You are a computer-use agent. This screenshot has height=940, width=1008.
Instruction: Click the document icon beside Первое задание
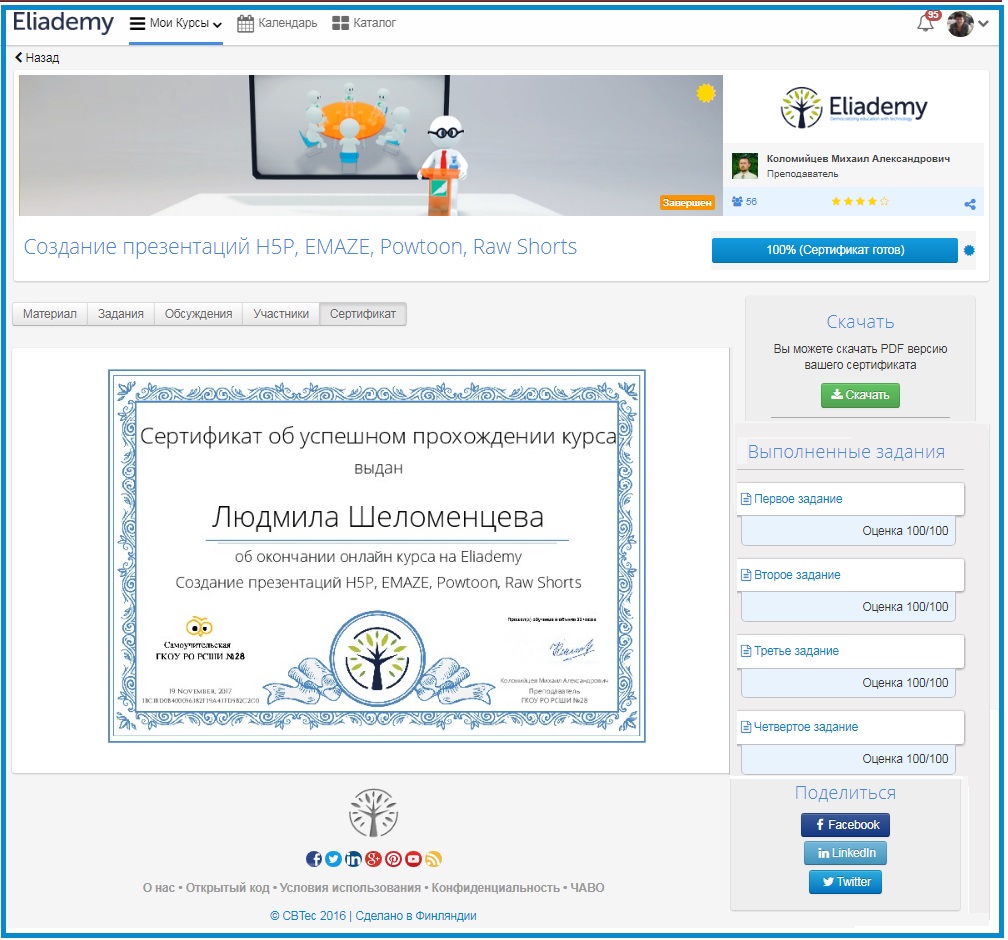click(748, 500)
